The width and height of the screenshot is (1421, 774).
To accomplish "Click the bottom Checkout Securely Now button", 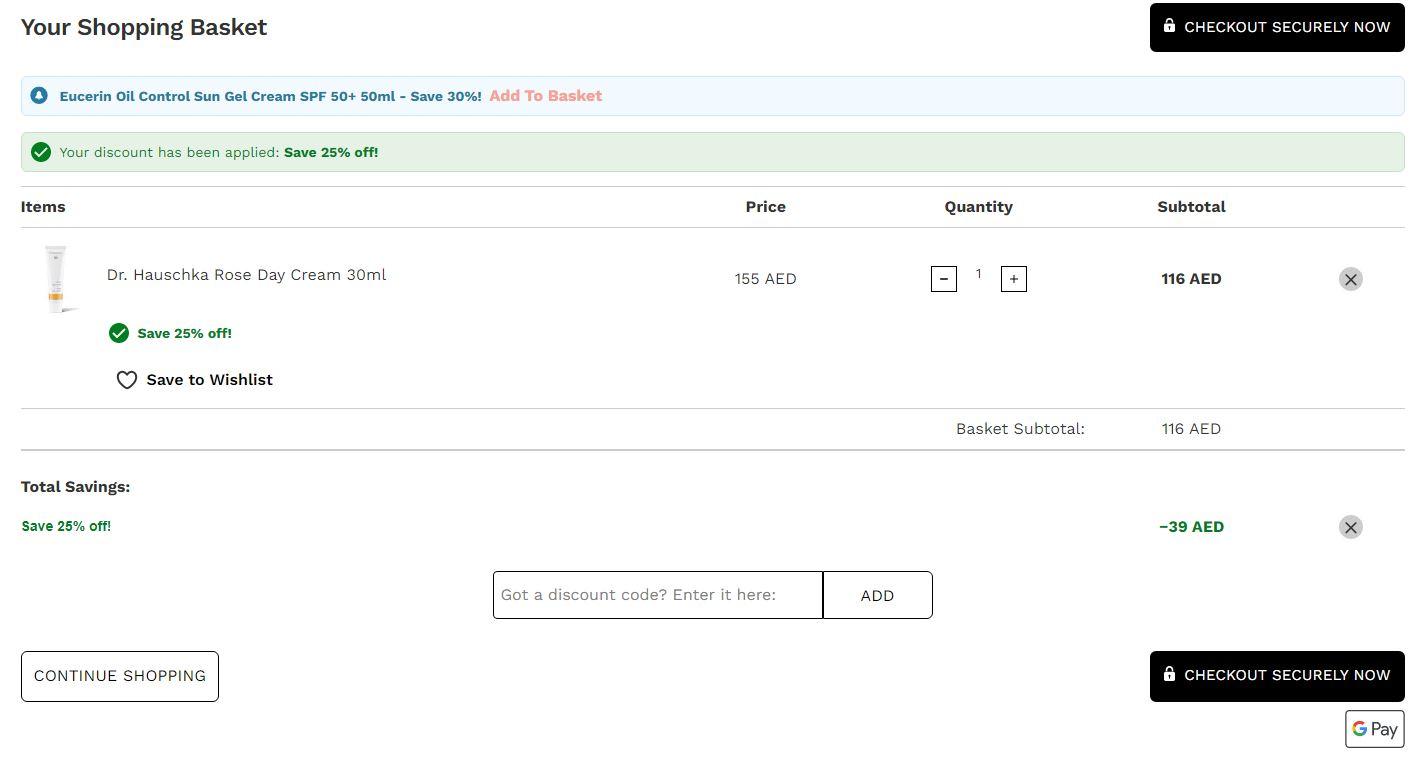I will pyautogui.click(x=1277, y=676).
